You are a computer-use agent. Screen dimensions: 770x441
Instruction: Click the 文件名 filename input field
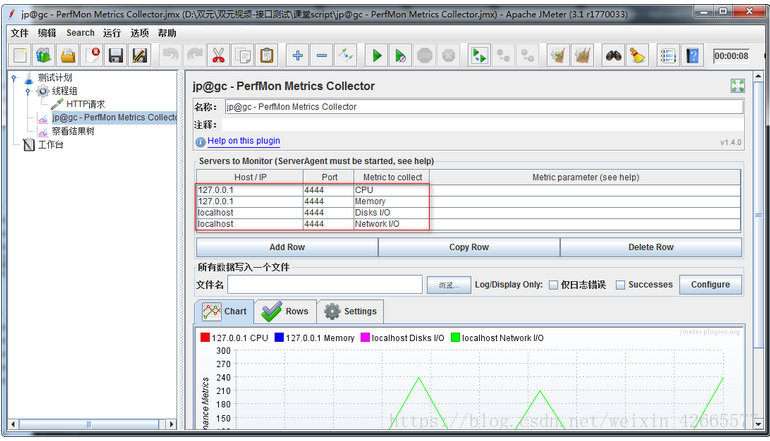point(325,285)
